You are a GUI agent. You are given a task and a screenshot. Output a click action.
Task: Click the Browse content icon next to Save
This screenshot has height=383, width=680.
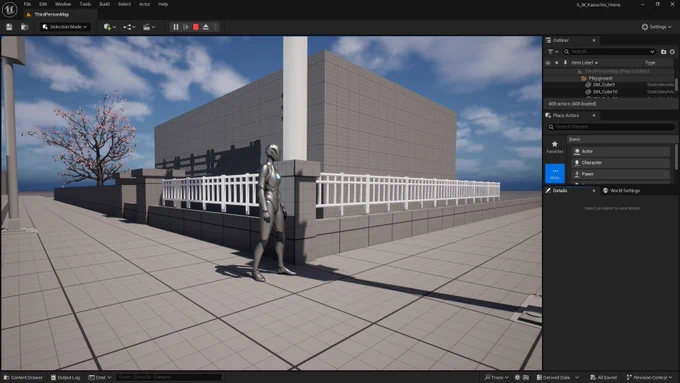tap(24, 27)
